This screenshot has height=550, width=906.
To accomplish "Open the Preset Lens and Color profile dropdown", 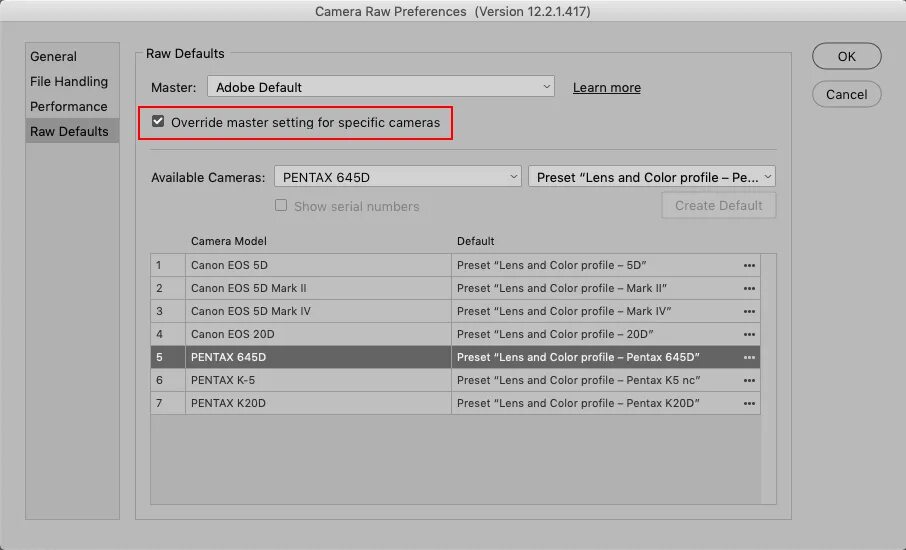I will (652, 177).
